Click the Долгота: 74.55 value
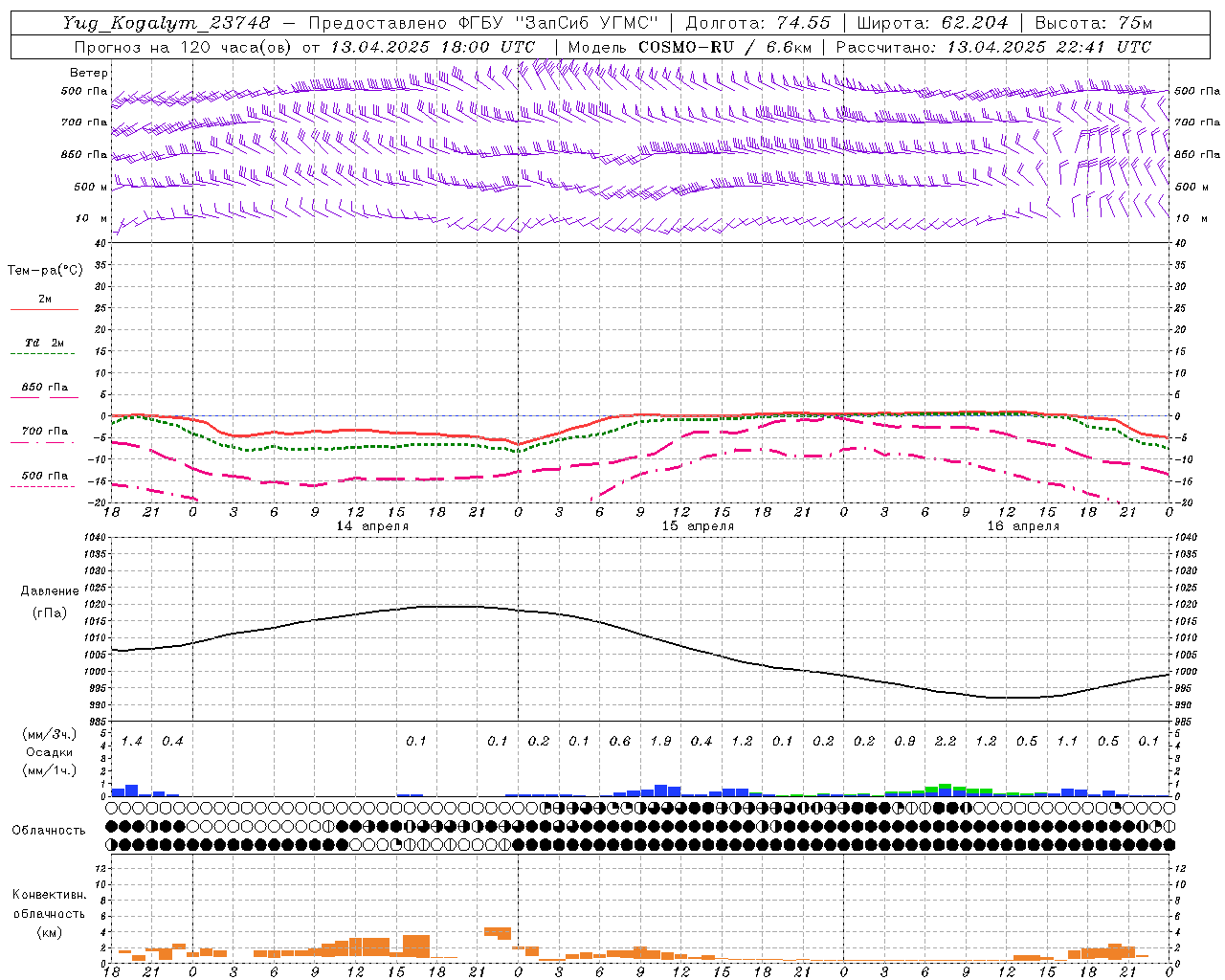 click(758, 22)
